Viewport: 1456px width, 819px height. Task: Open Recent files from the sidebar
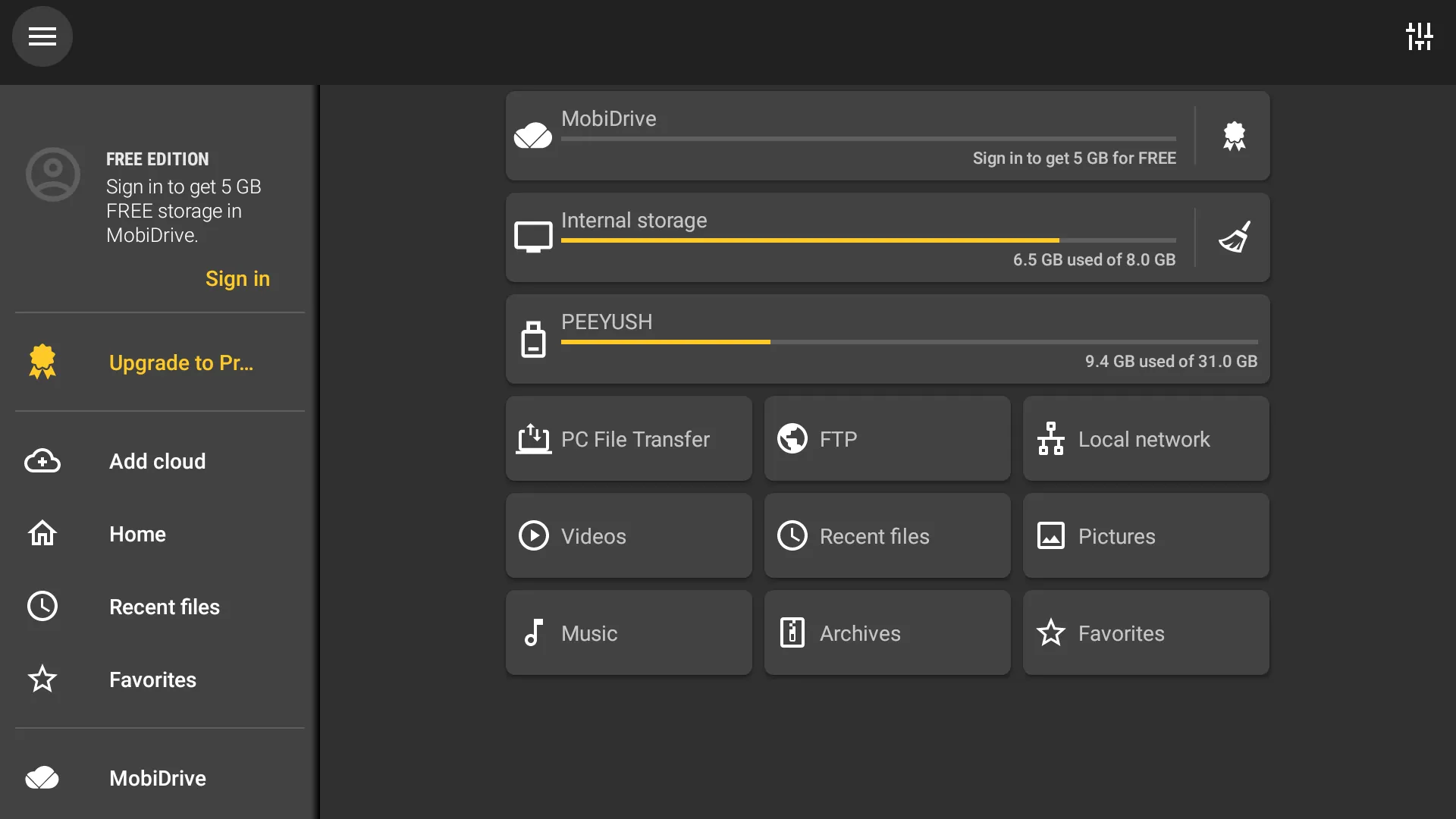[160, 607]
